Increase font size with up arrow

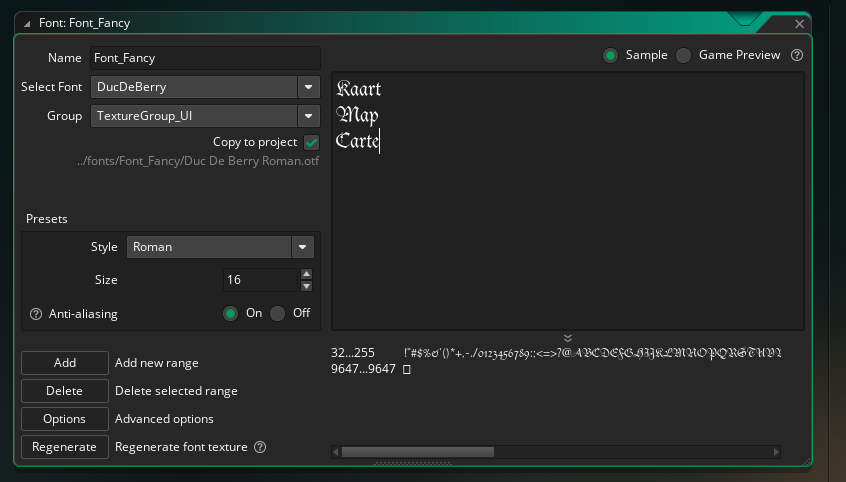pos(306,274)
